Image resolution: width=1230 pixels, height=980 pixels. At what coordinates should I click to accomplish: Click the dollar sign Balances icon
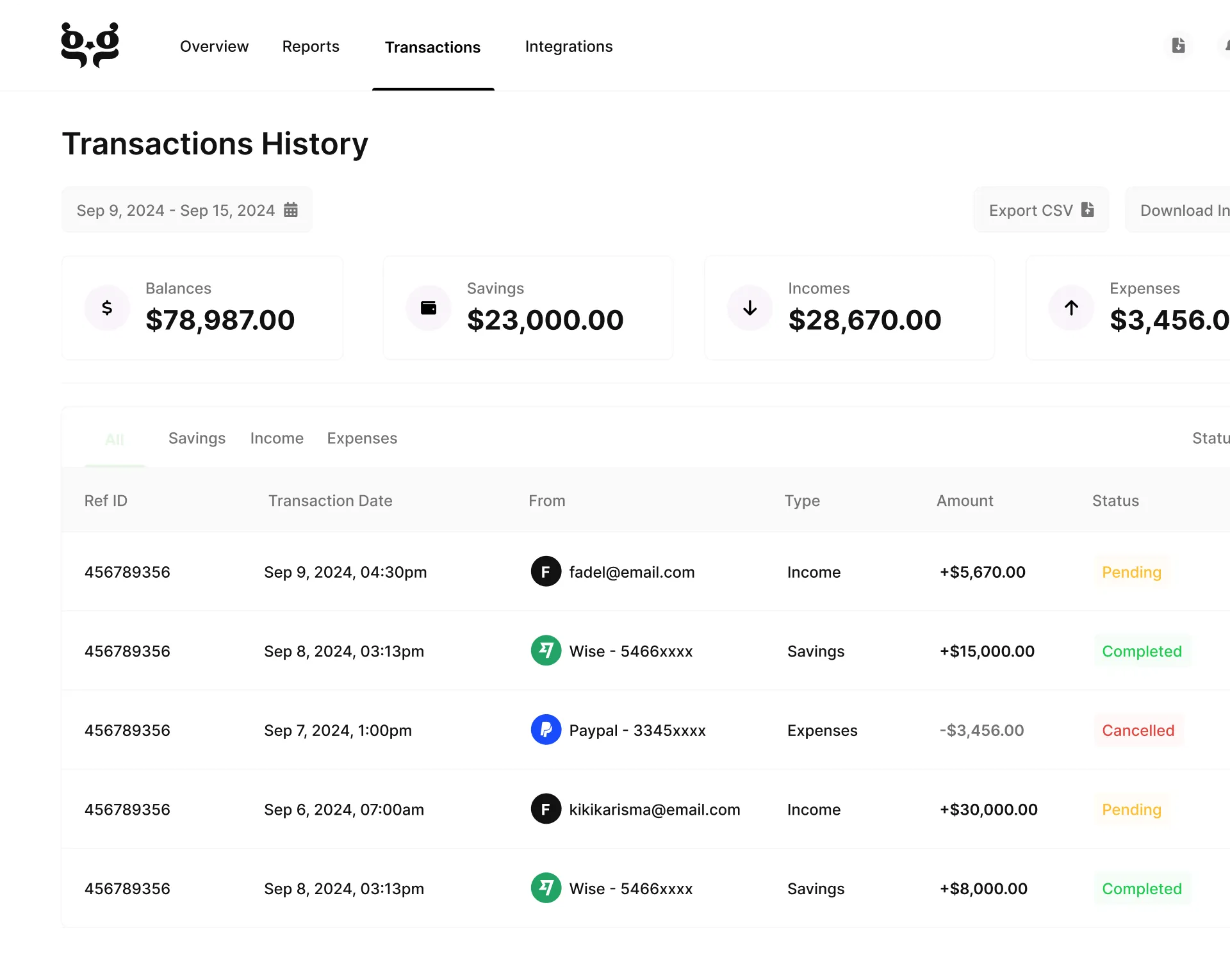(107, 308)
